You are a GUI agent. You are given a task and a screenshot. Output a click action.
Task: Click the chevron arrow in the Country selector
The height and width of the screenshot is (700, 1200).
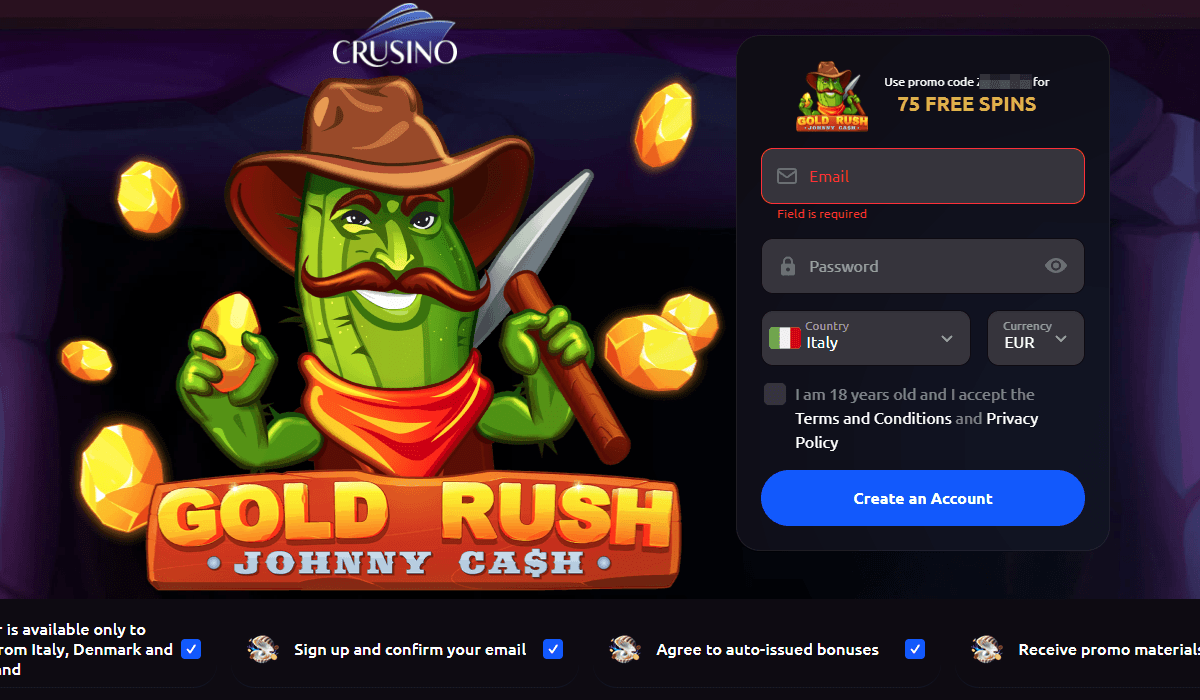point(947,338)
